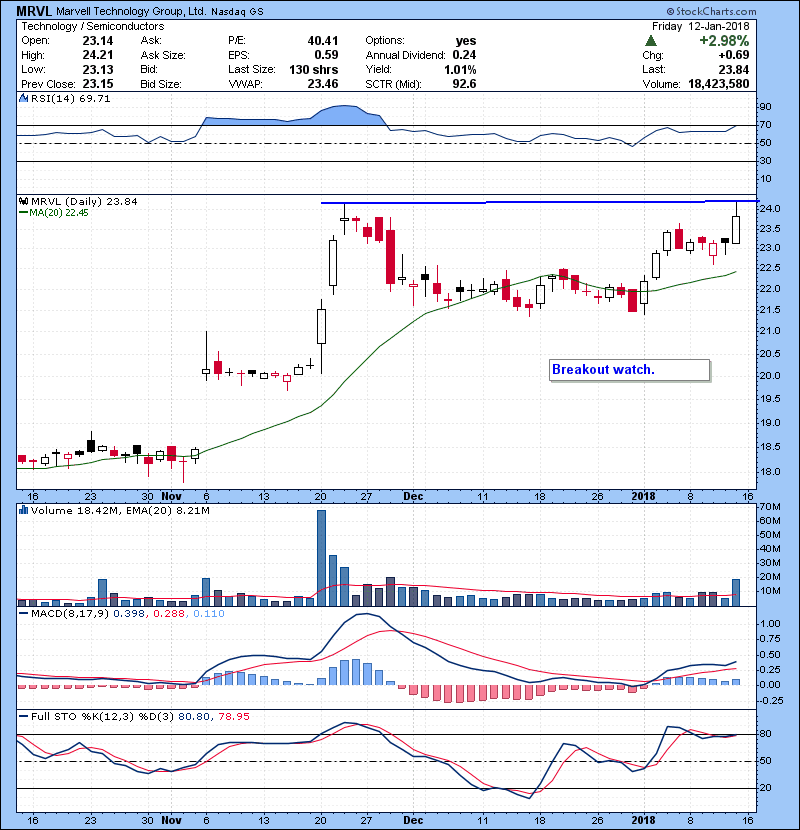Click the 'Dec' label on the price axis

coord(413,497)
